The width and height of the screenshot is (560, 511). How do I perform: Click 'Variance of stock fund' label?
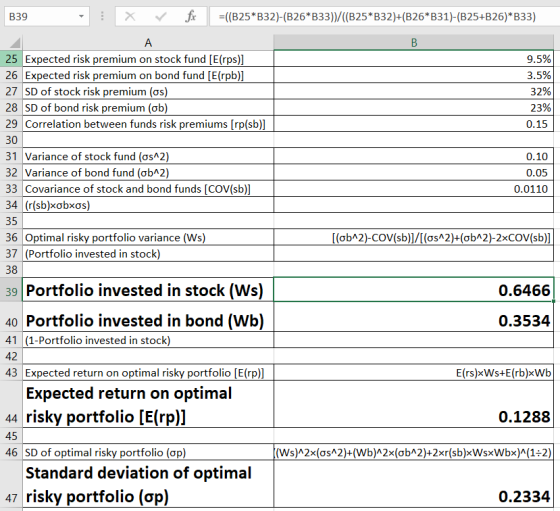click(97, 156)
